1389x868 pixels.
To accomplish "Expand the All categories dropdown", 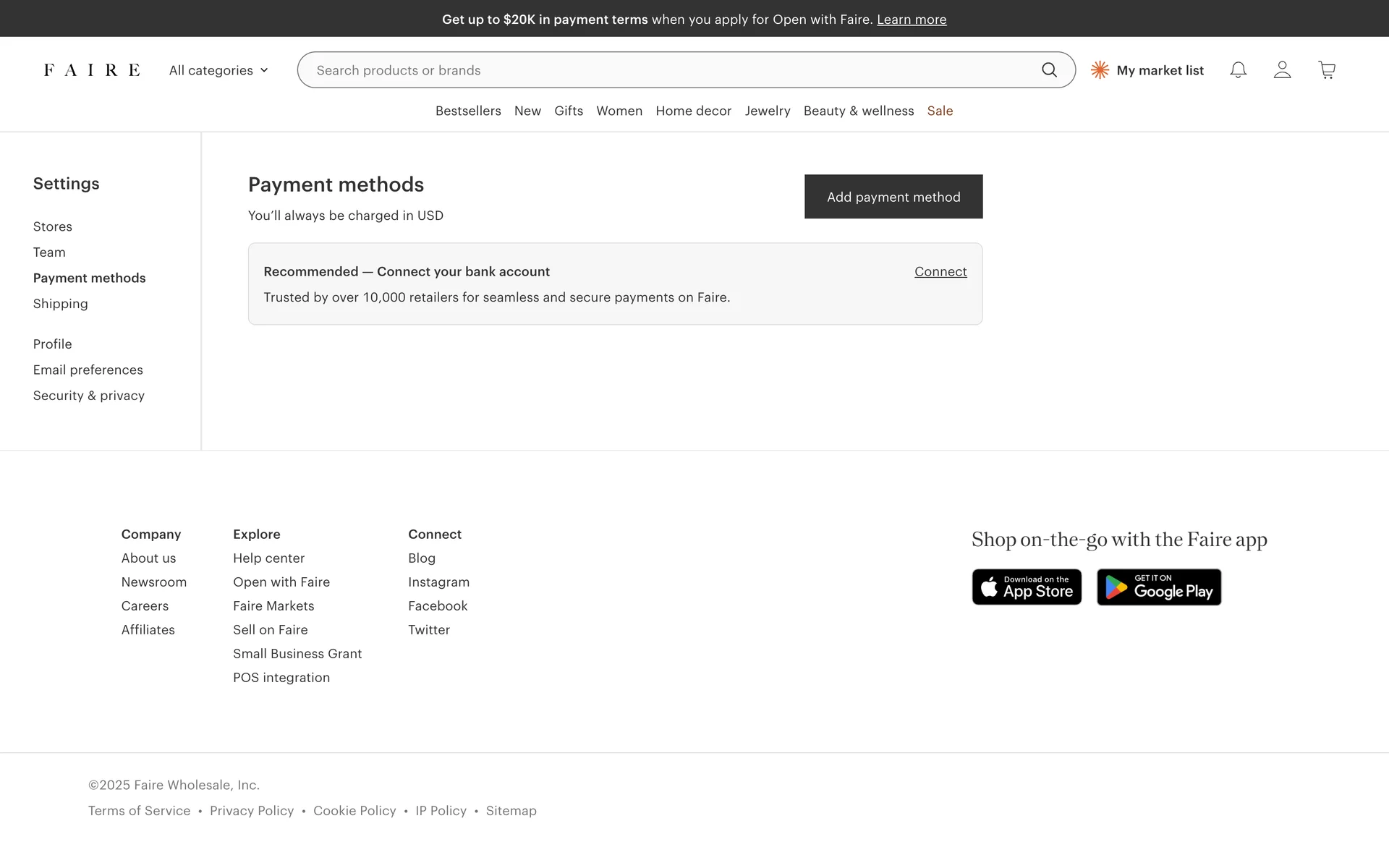I will [218, 70].
